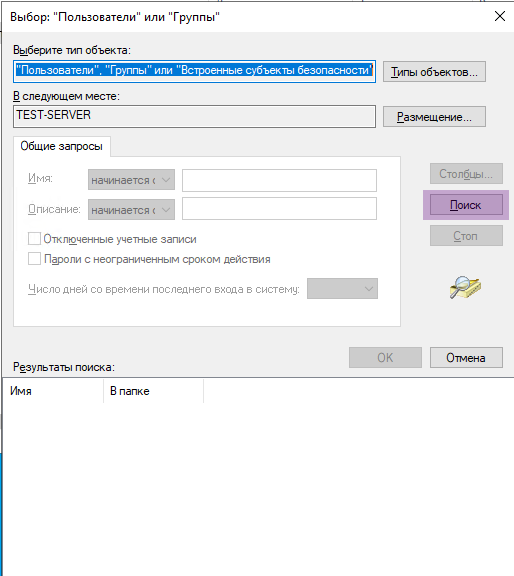
Task: Click the magnifying glass search icon
Action: pos(465,287)
